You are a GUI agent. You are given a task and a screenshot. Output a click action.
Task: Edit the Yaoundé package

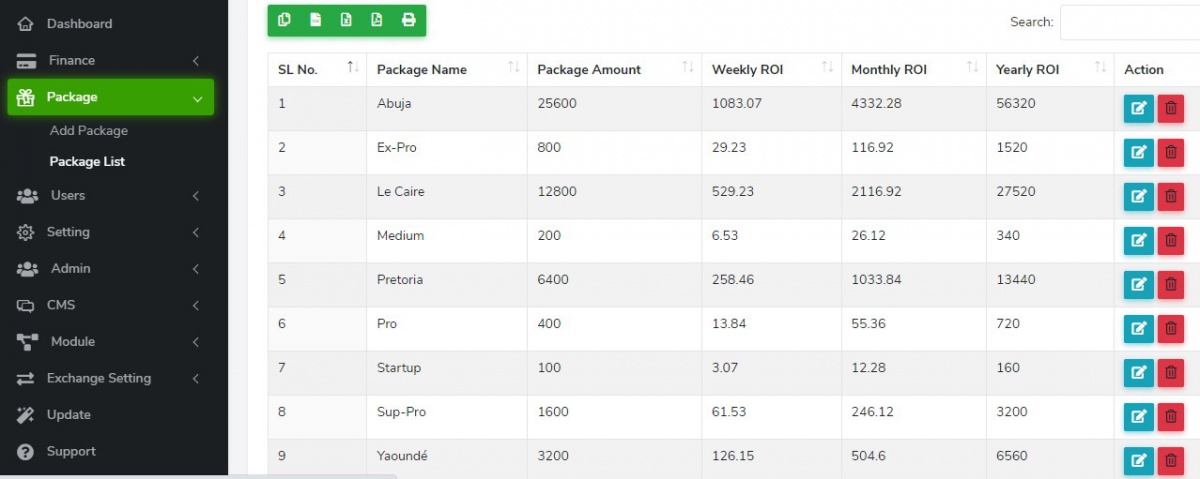(x=1138, y=461)
